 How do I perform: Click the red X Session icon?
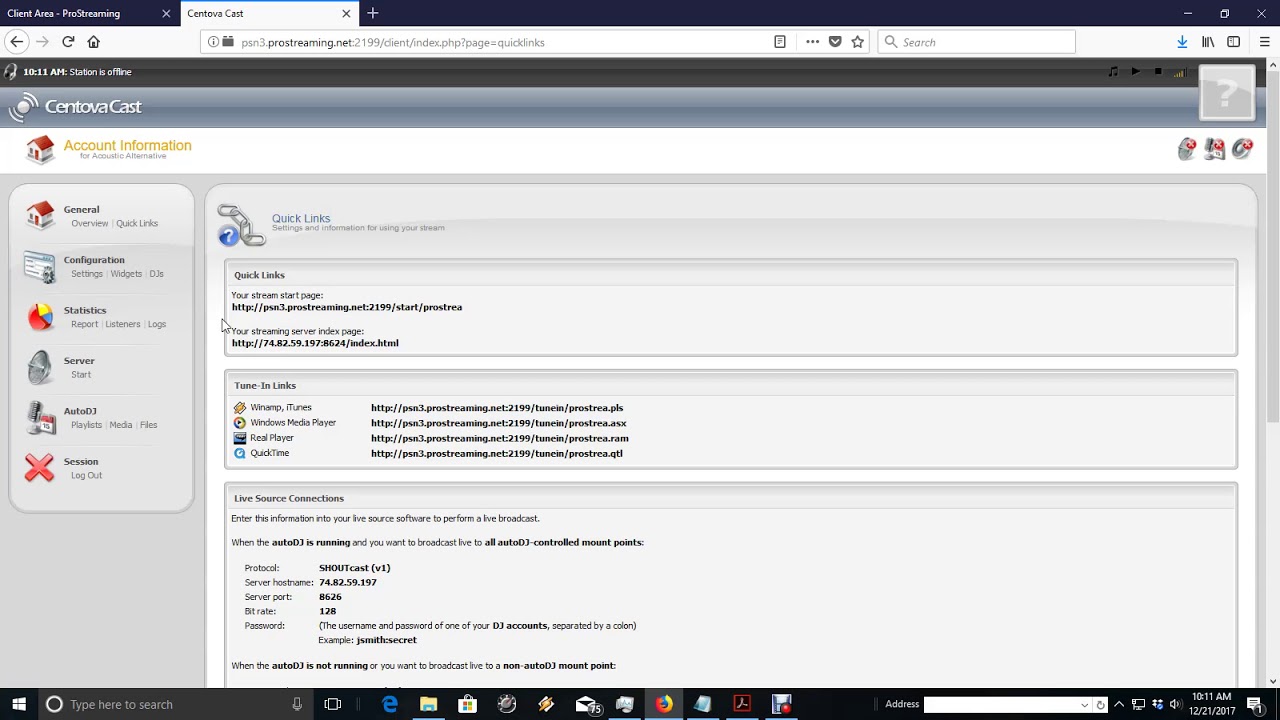[x=40, y=468]
